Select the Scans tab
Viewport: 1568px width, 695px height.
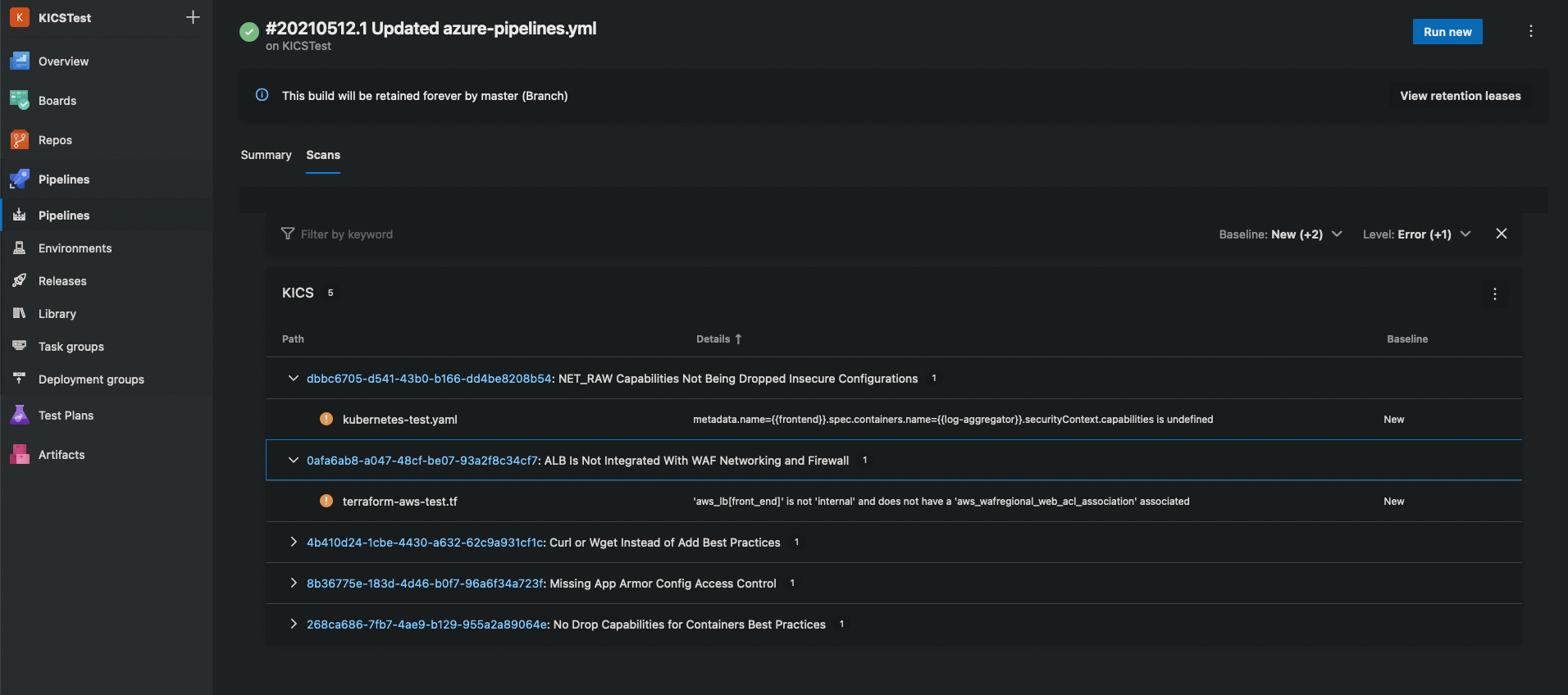(x=323, y=155)
